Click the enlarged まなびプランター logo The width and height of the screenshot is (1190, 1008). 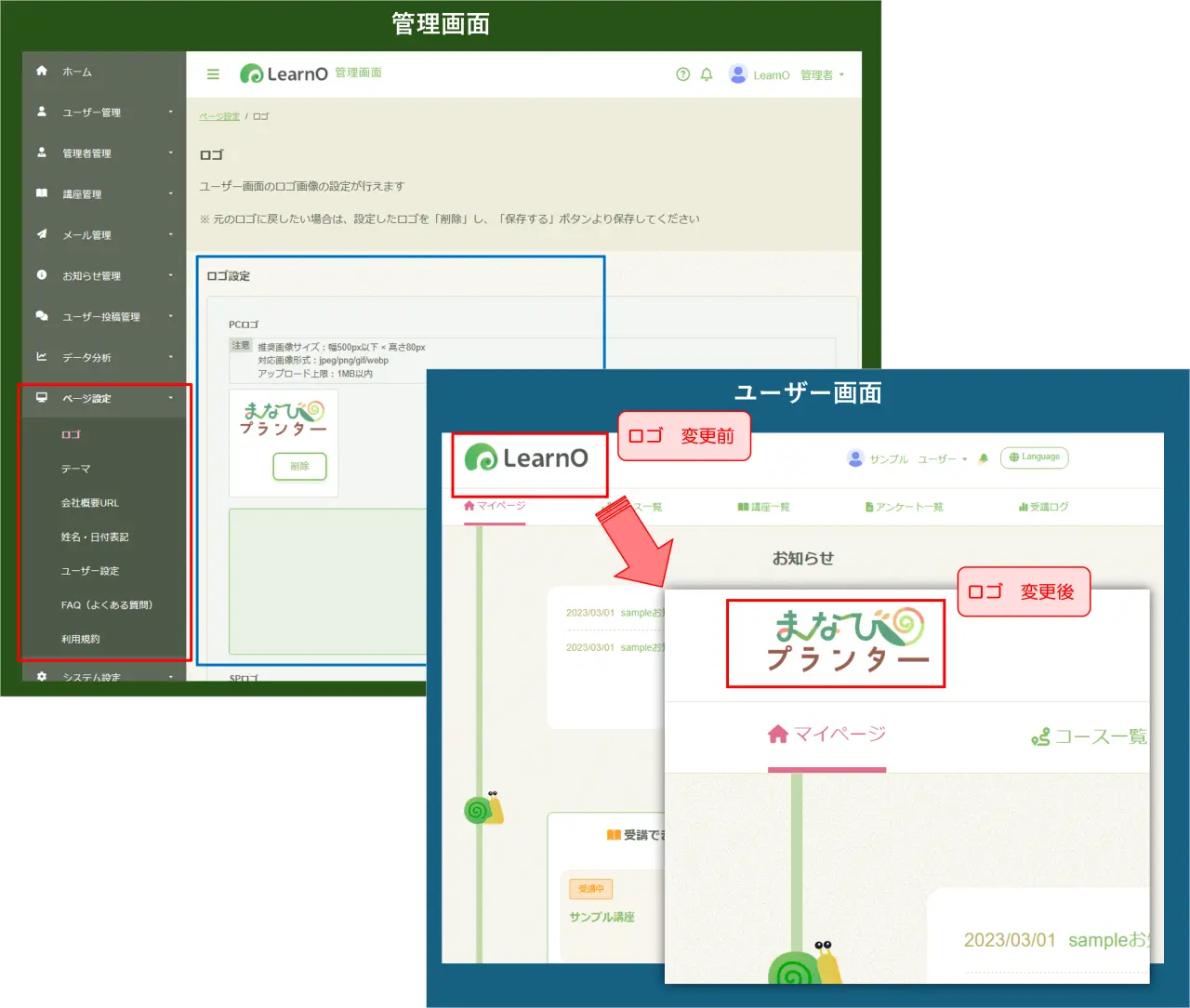pyautogui.click(x=846, y=640)
